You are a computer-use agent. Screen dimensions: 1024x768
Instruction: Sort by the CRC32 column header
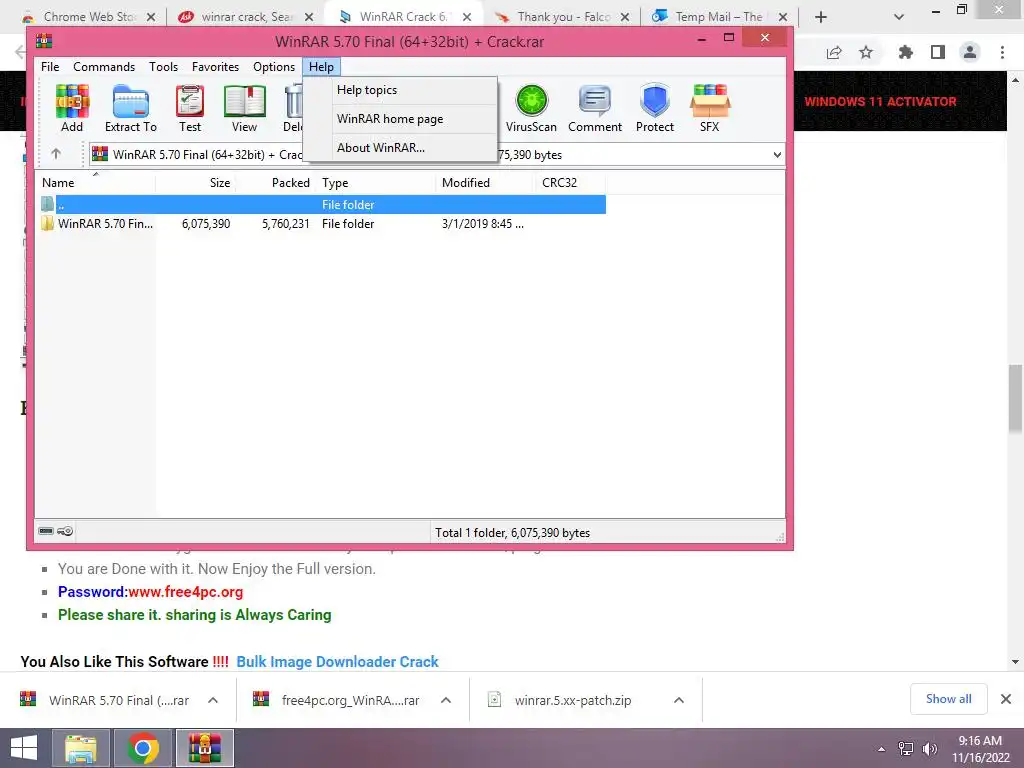click(570, 183)
